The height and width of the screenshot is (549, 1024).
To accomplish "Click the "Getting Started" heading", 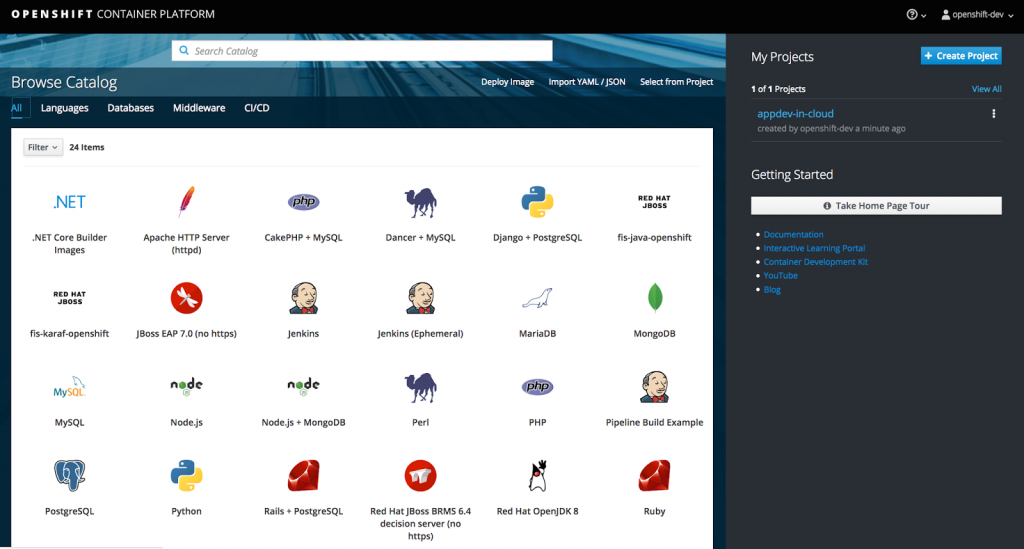I will pyautogui.click(x=792, y=174).
